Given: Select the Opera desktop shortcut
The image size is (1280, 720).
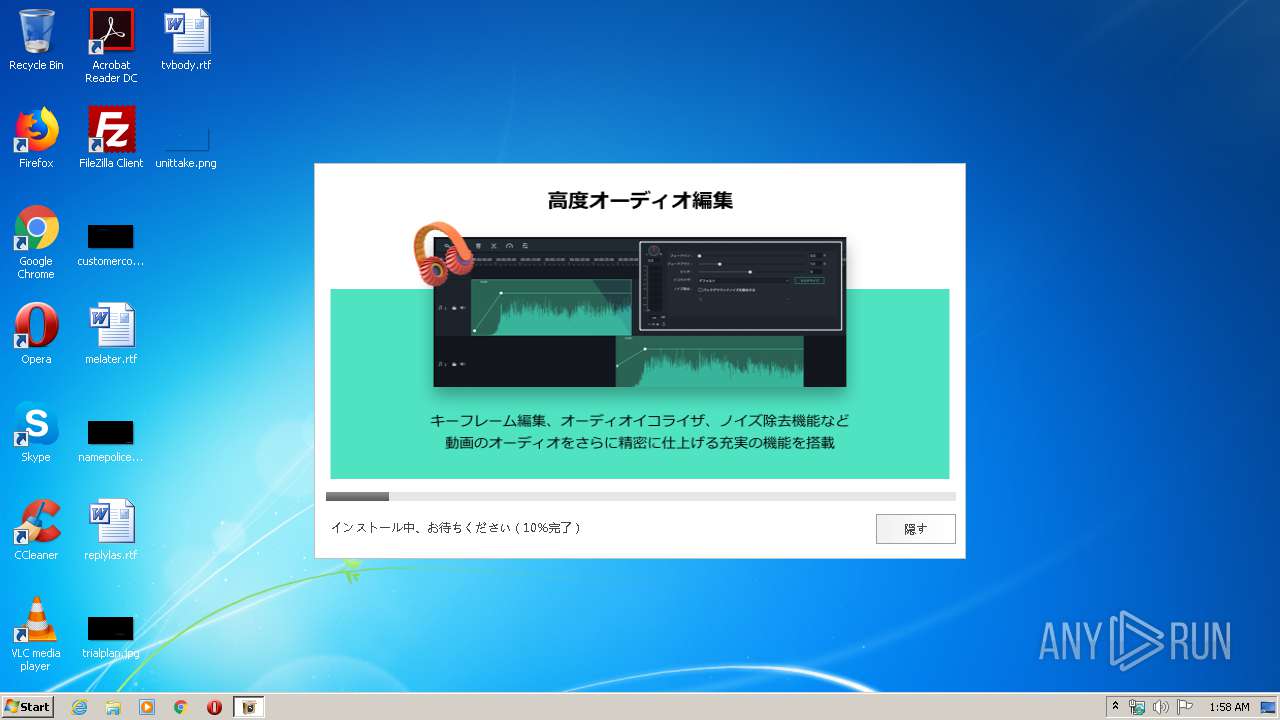Looking at the screenshot, I should tap(36, 334).
